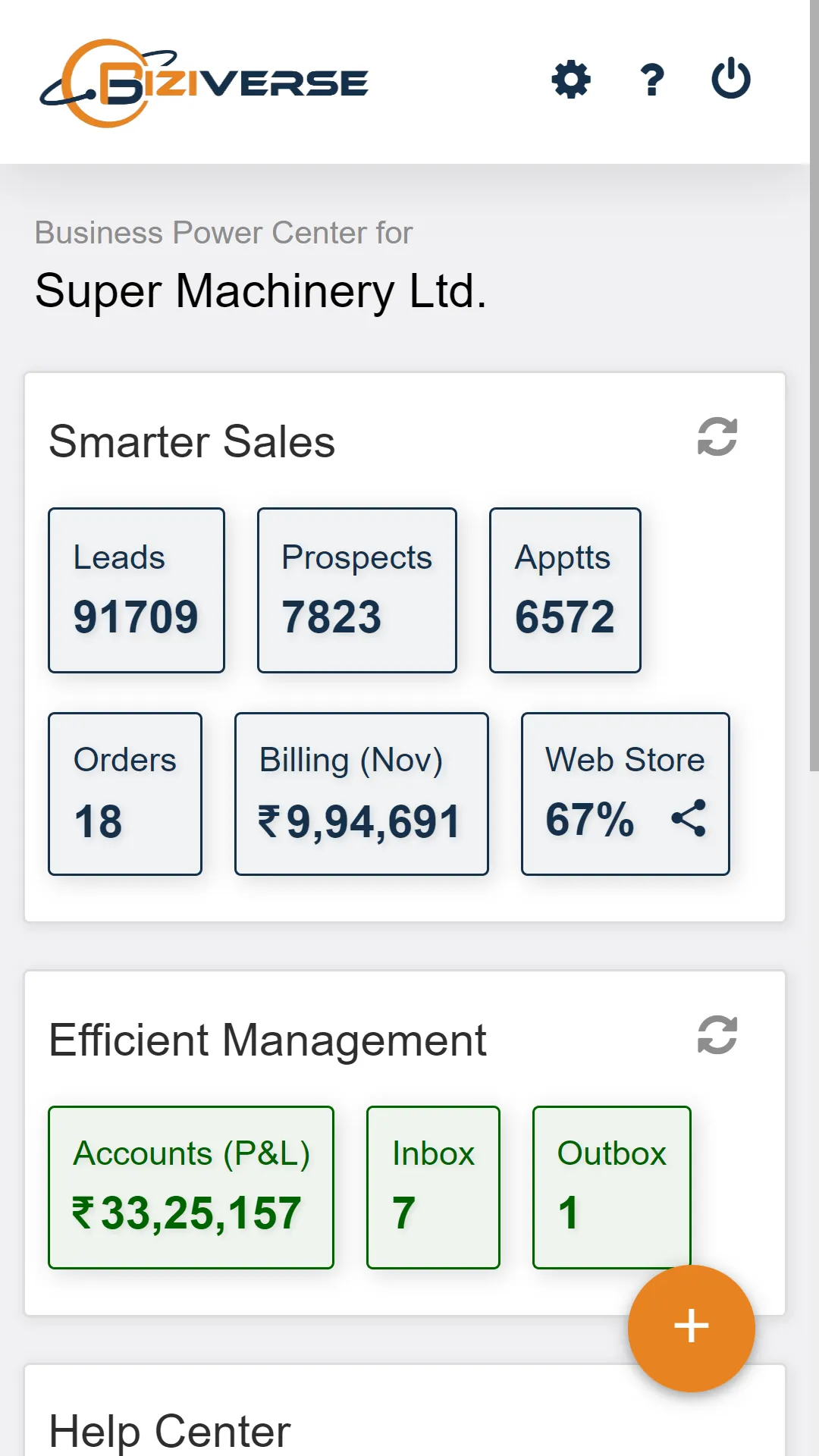Refresh the Smarter Sales section
819x1456 pixels.
coord(717,437)
